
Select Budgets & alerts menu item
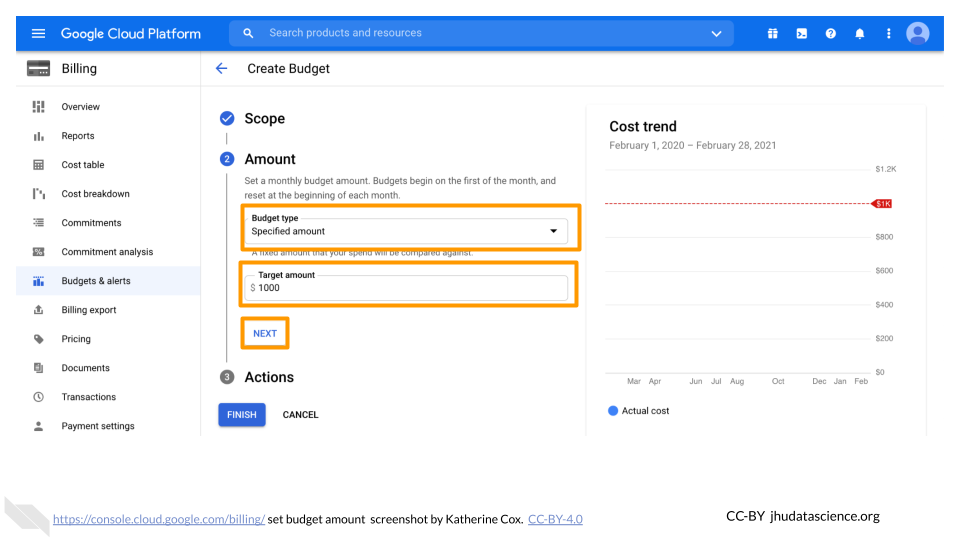[x=108, y=281]
